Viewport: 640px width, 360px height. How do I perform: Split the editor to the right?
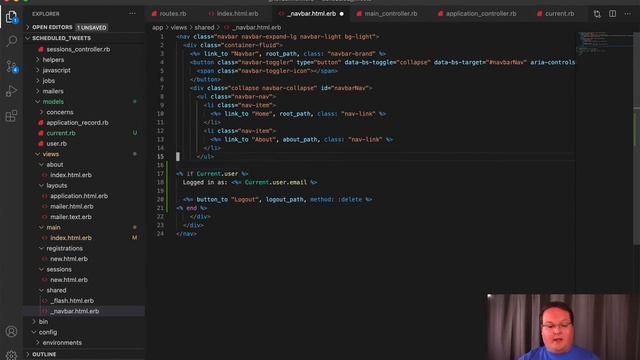(613, 13)
